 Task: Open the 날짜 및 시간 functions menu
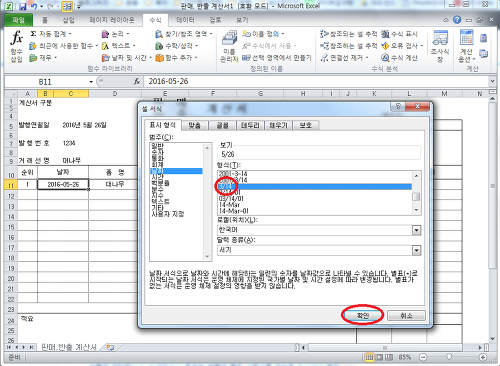pos(126,58)
